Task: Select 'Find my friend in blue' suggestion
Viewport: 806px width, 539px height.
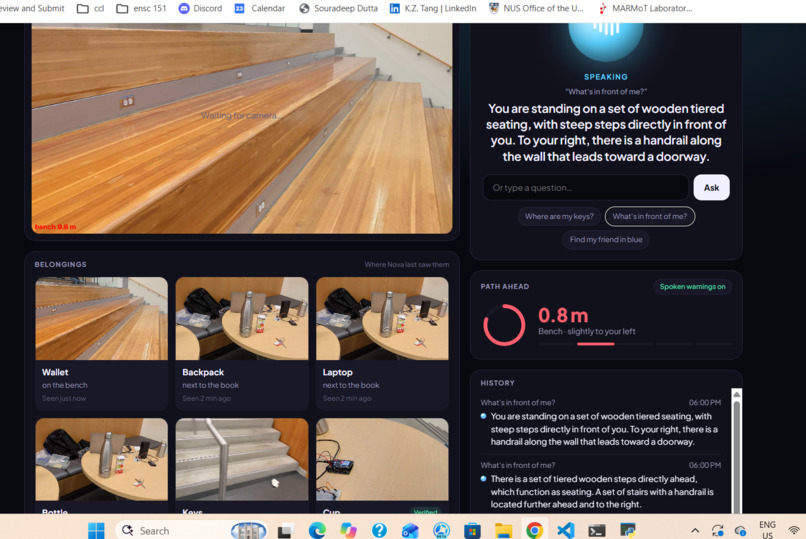Action: (x=606, y=239)
